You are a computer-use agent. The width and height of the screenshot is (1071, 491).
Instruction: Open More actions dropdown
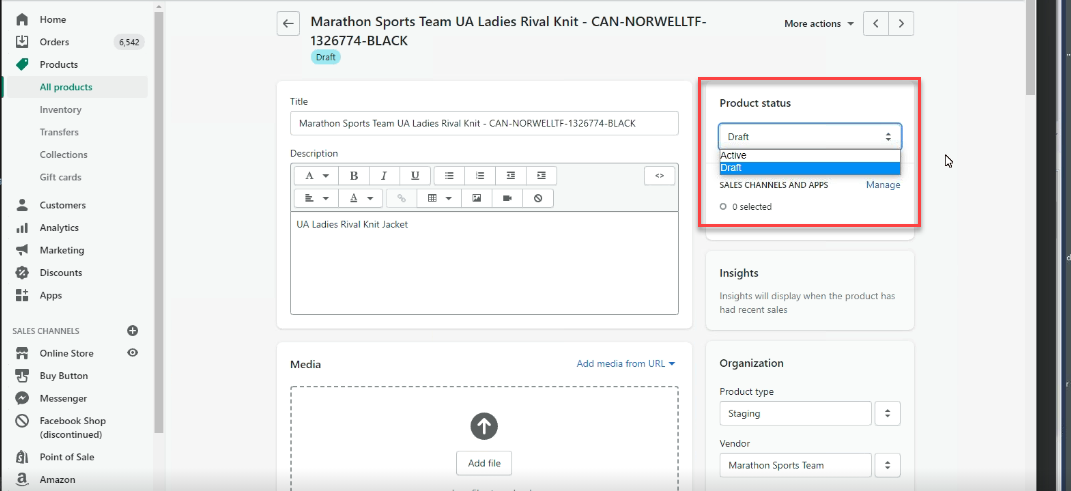pos(819,23)
